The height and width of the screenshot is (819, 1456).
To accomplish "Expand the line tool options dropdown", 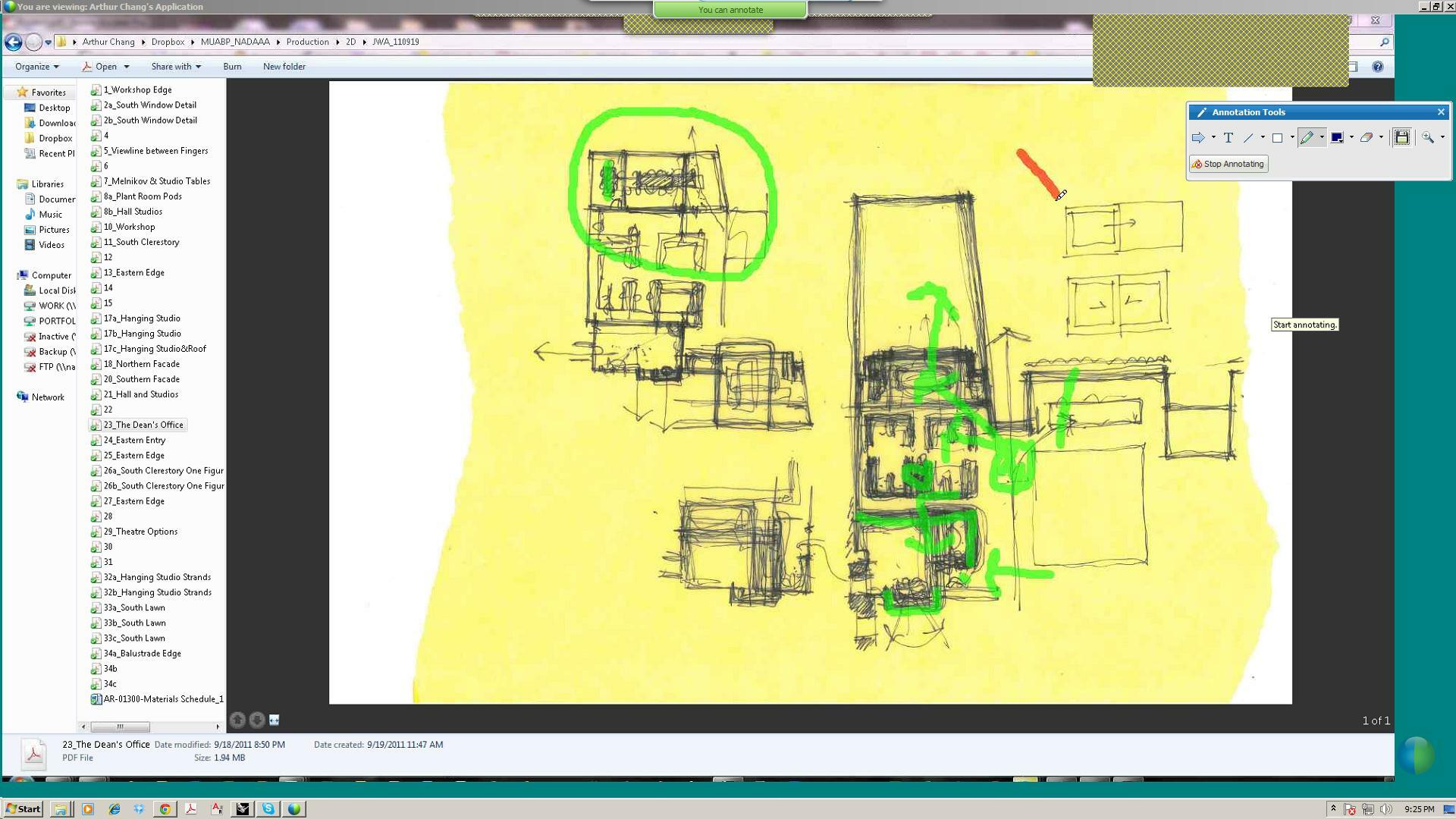I will (1263, 138).
